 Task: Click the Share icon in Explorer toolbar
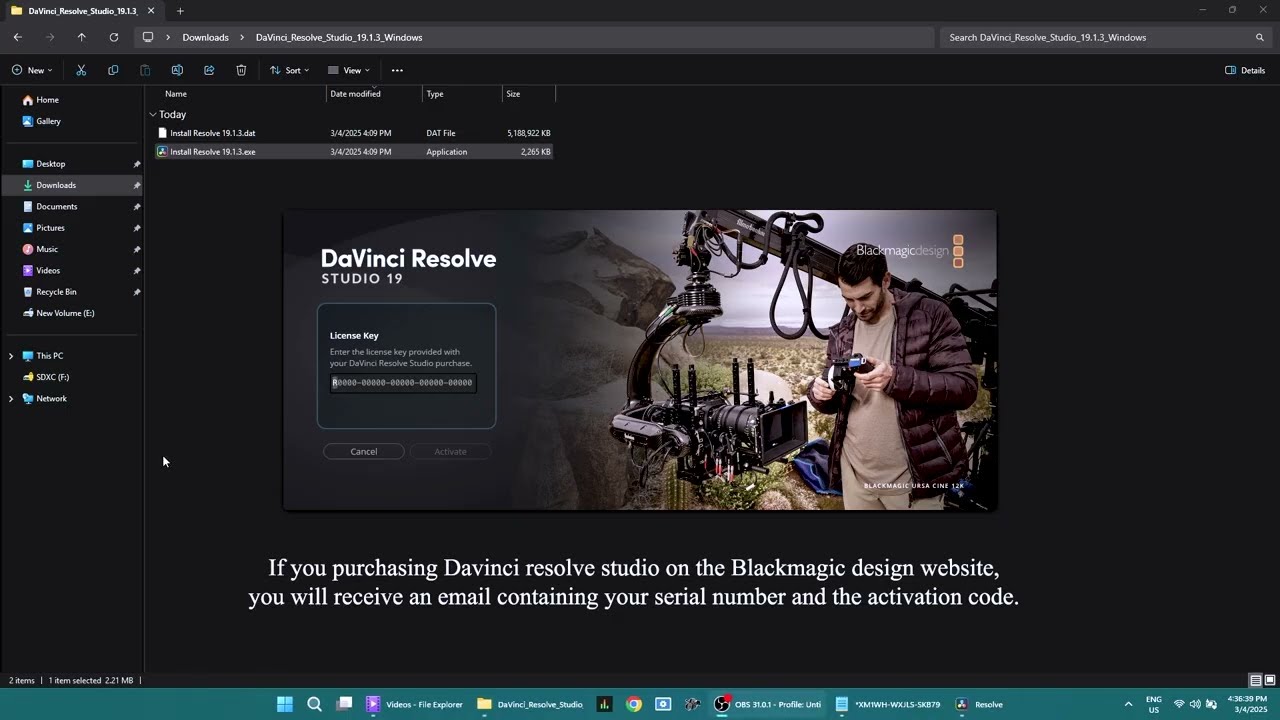[209, 70]
